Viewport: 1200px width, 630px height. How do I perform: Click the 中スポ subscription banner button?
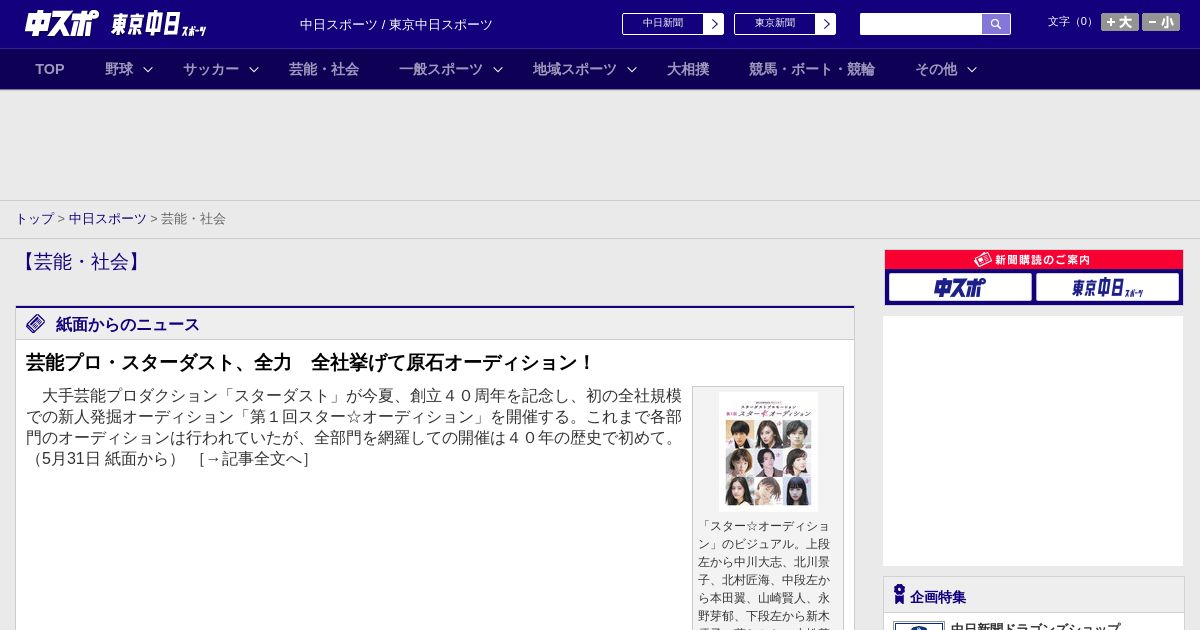click(960, 288)
